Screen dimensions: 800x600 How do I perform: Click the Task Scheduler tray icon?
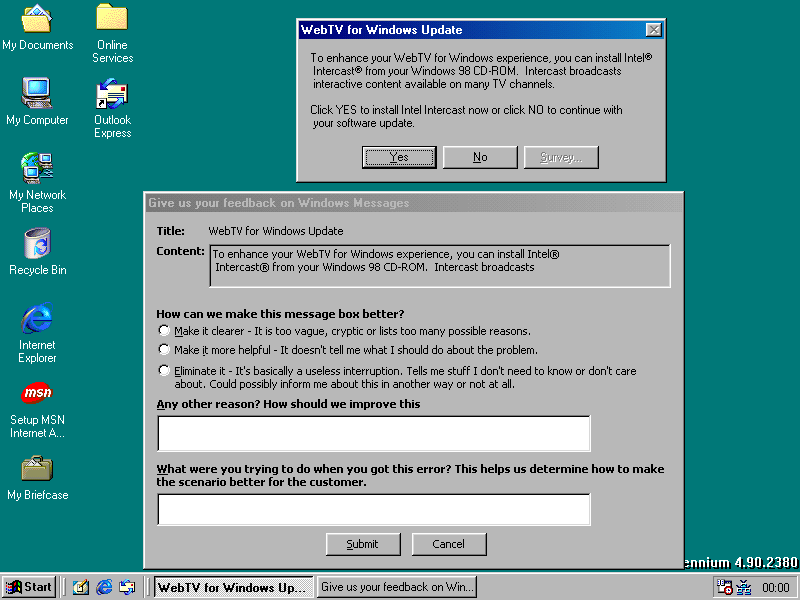[724, 587]
